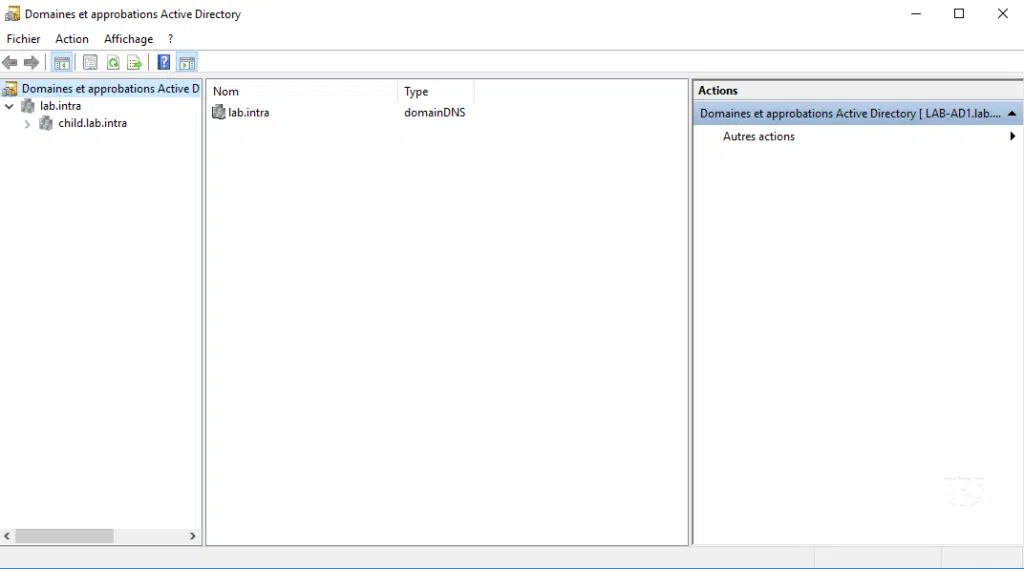Select child.lab.intra in the tree
1024x569 pixels.
tap(93, 123)
